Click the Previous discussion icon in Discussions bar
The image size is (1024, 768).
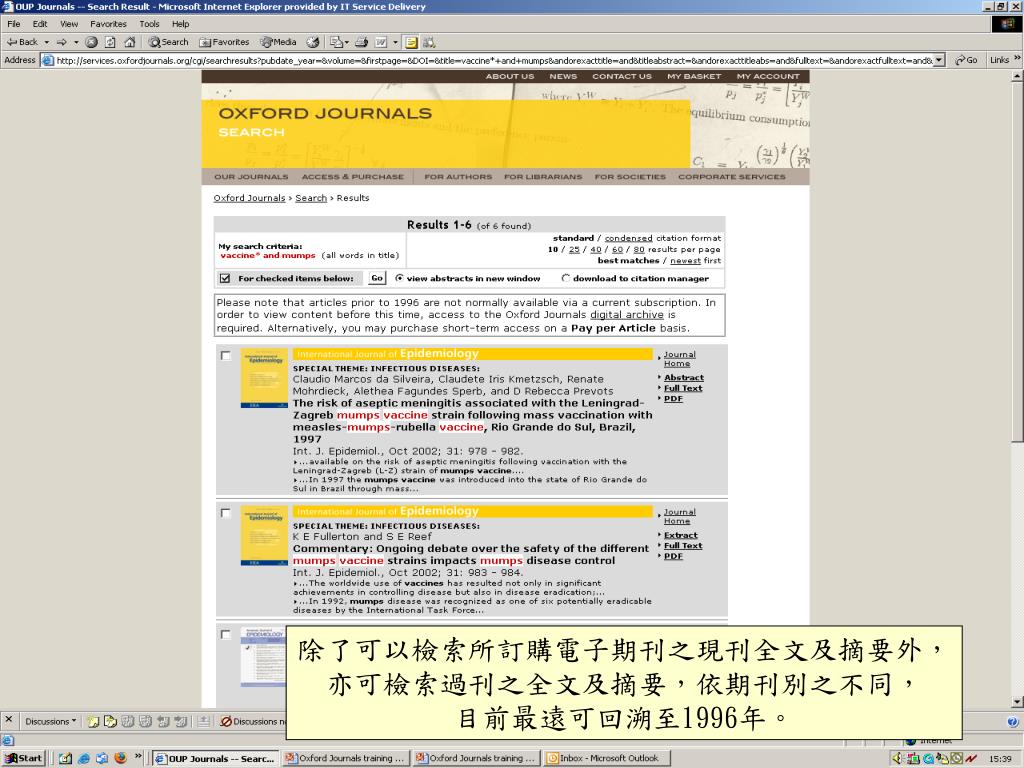(x=161, y=721)
